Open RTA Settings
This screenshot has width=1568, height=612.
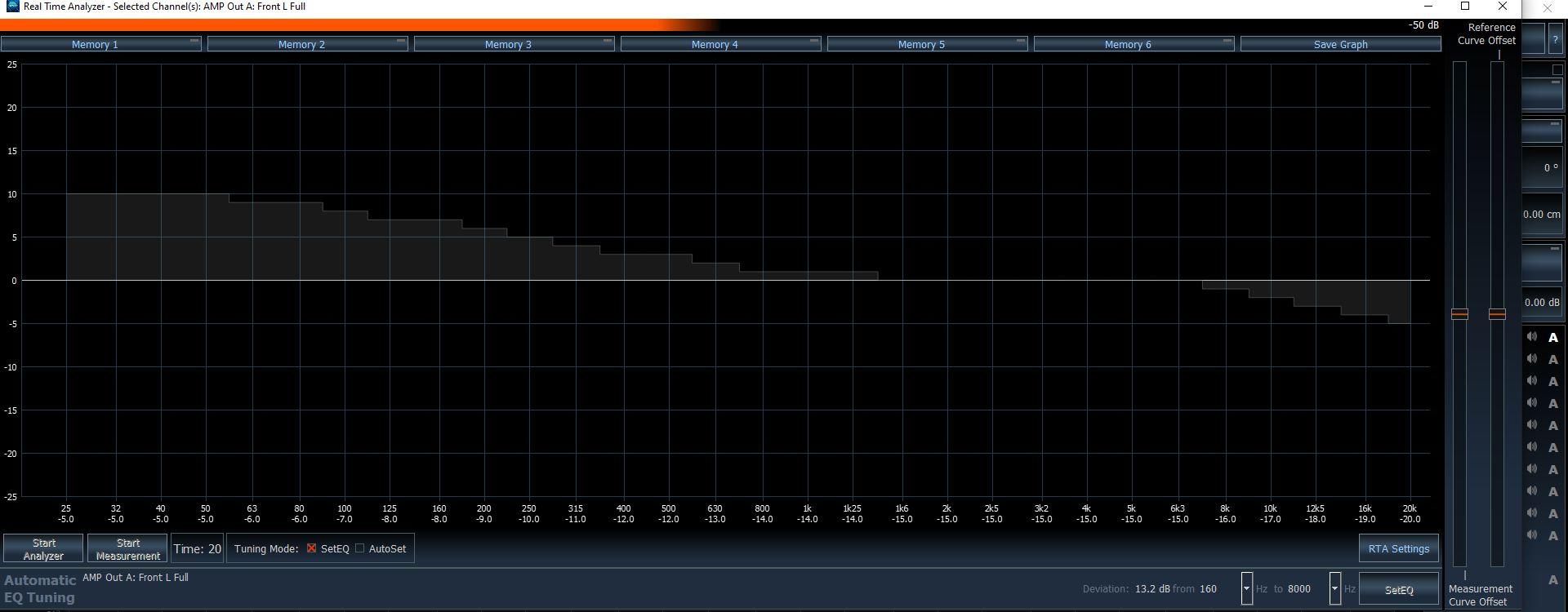[1398, 549]
